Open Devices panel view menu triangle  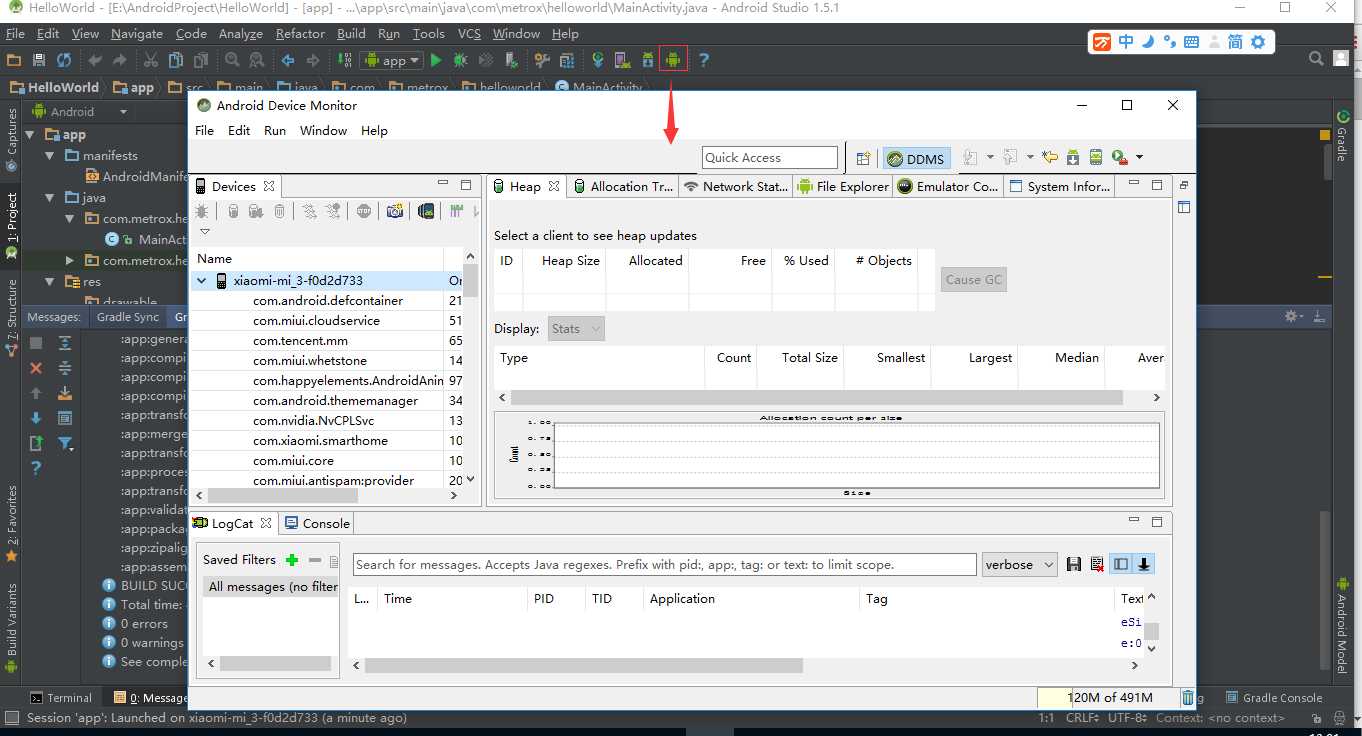(205, 232)
